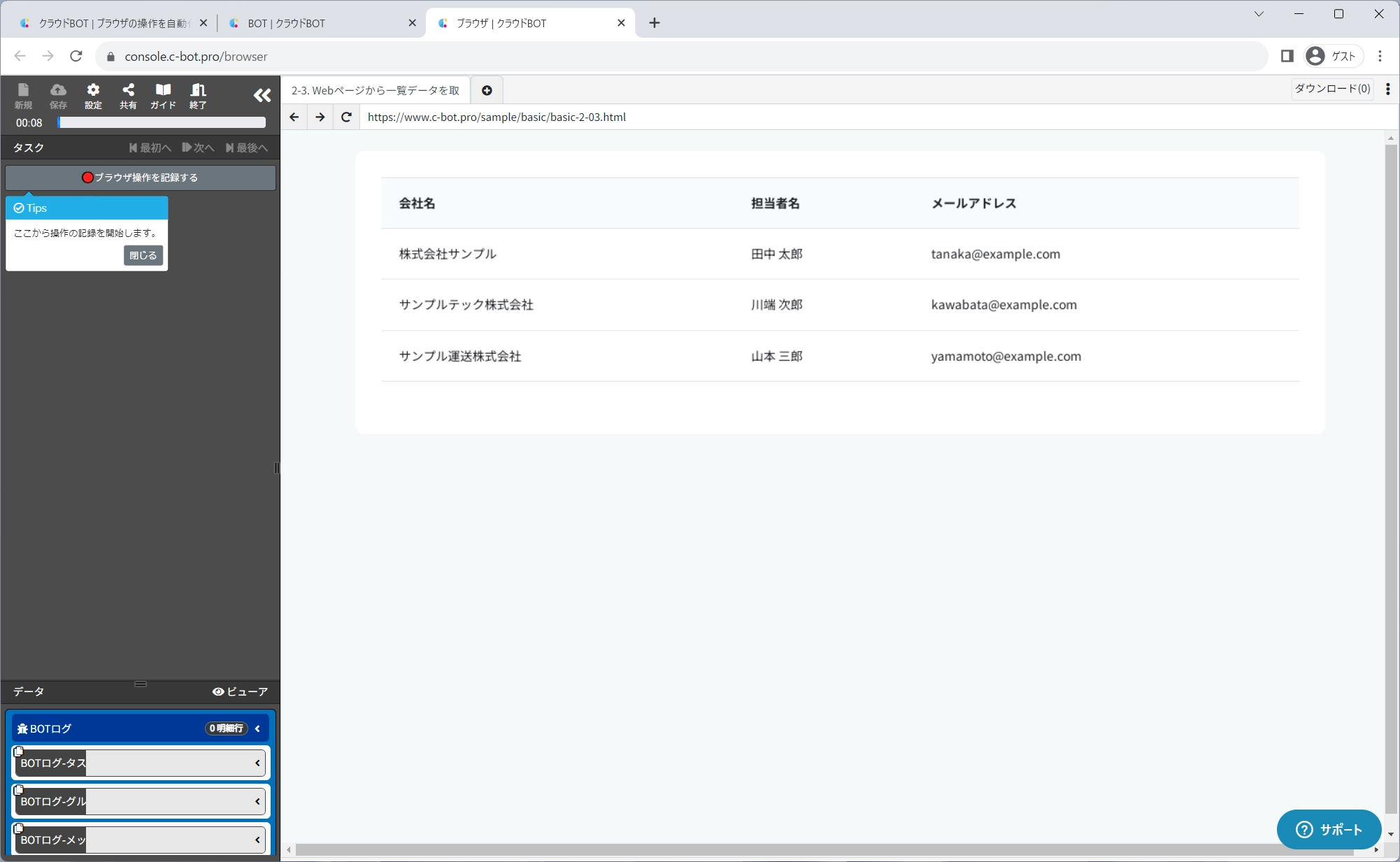Open the ダウンロード(0) button

[x=1331, y=89]
